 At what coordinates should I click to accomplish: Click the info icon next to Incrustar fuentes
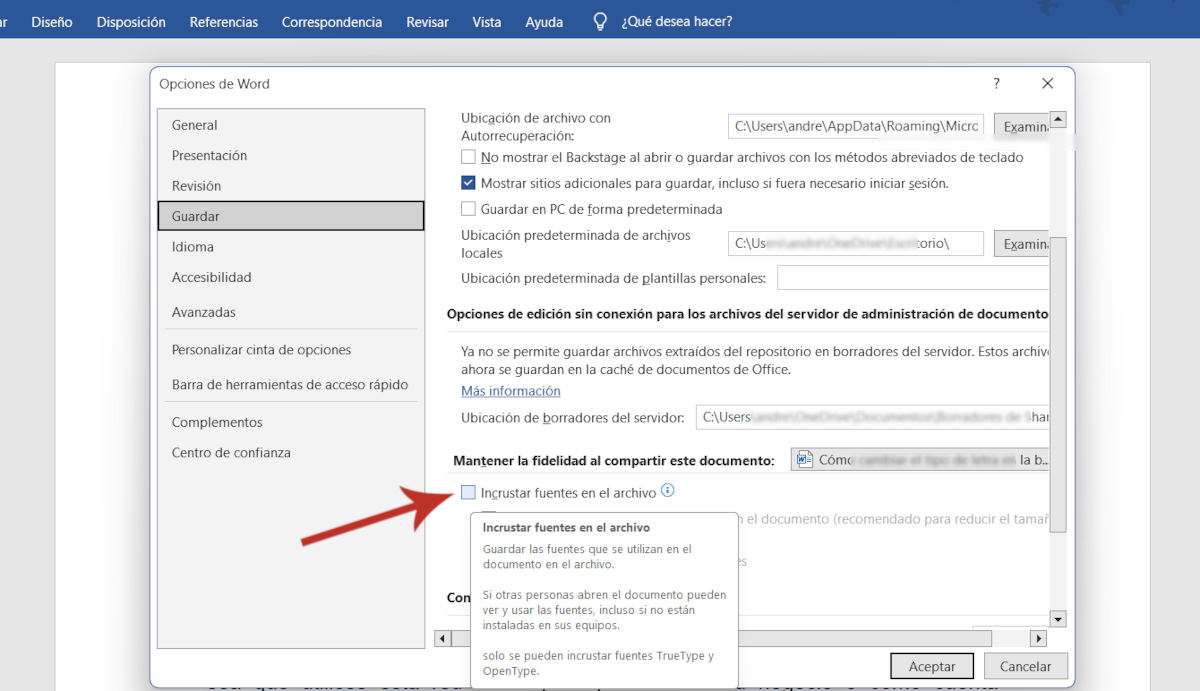(x=668, y=491)
